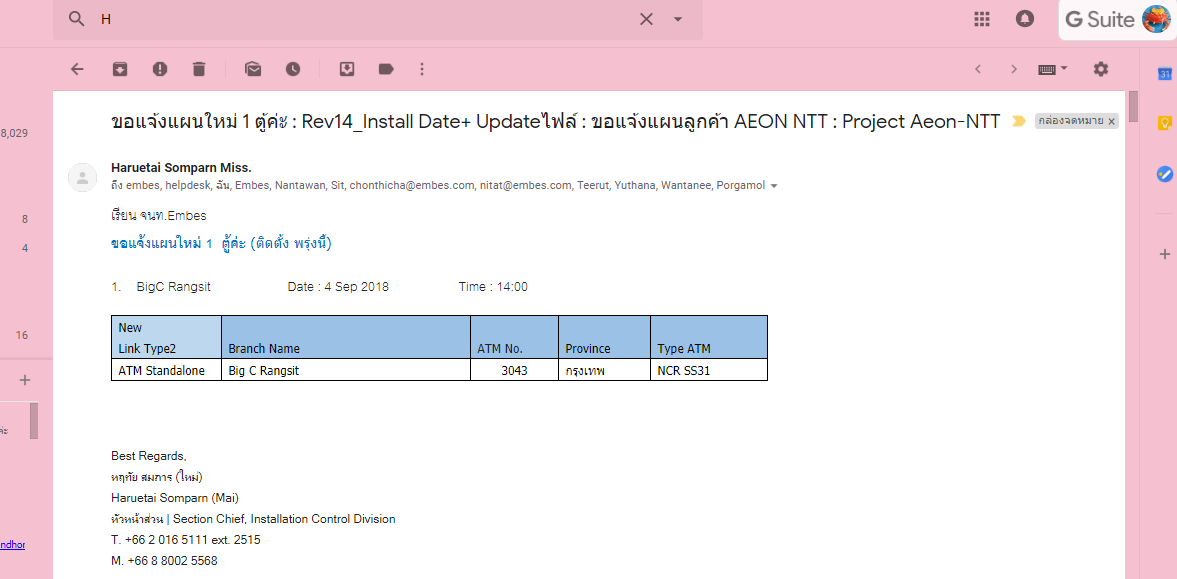1177x579 pixels.
Task: Click ATM number 3043 cell
Action: point(515,370)
